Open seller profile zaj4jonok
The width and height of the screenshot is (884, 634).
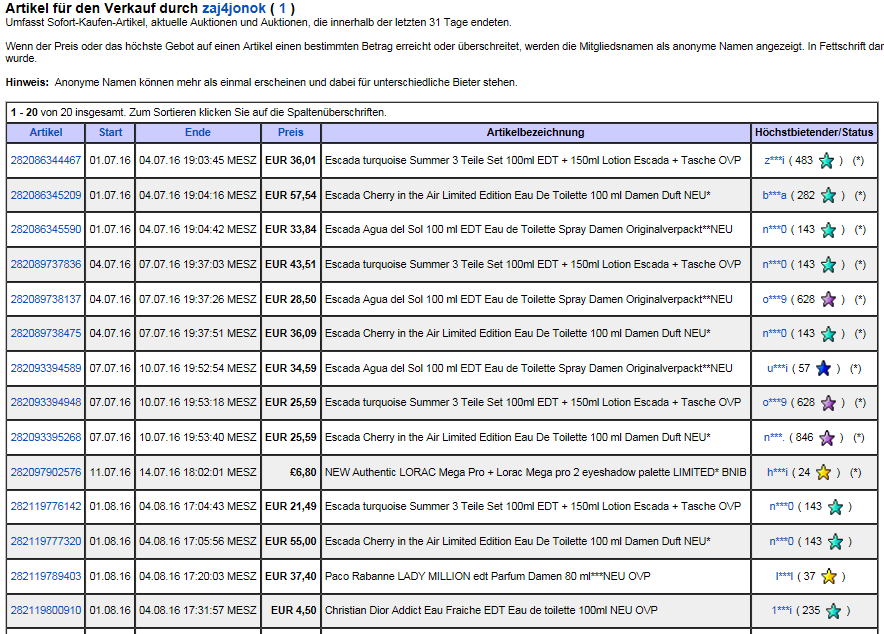point(234,8)
